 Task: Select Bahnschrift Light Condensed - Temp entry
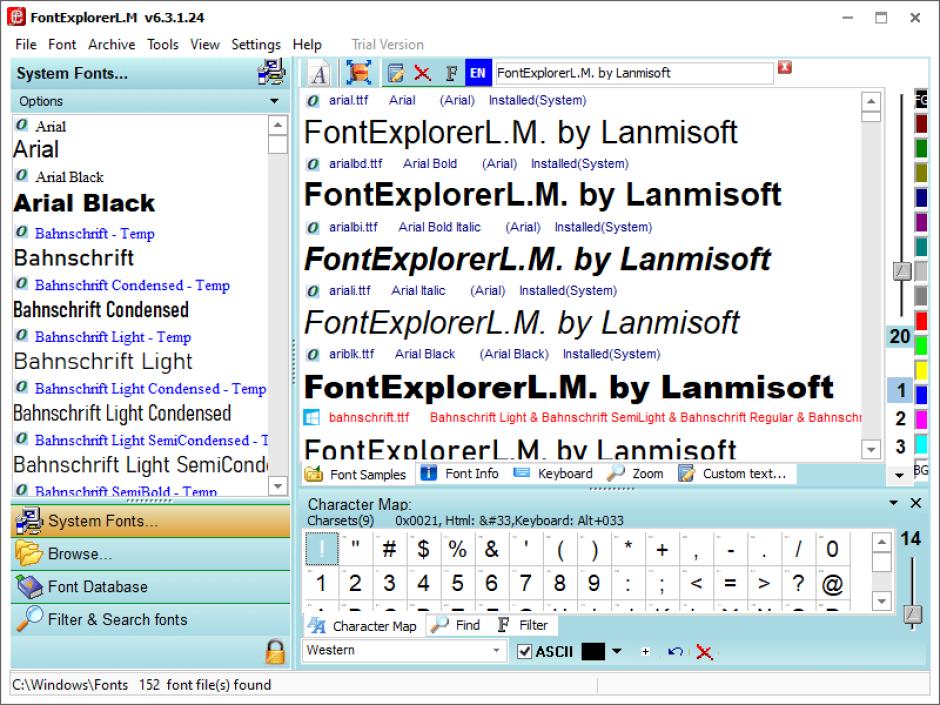pyautogui.click(x=150, y=388)
